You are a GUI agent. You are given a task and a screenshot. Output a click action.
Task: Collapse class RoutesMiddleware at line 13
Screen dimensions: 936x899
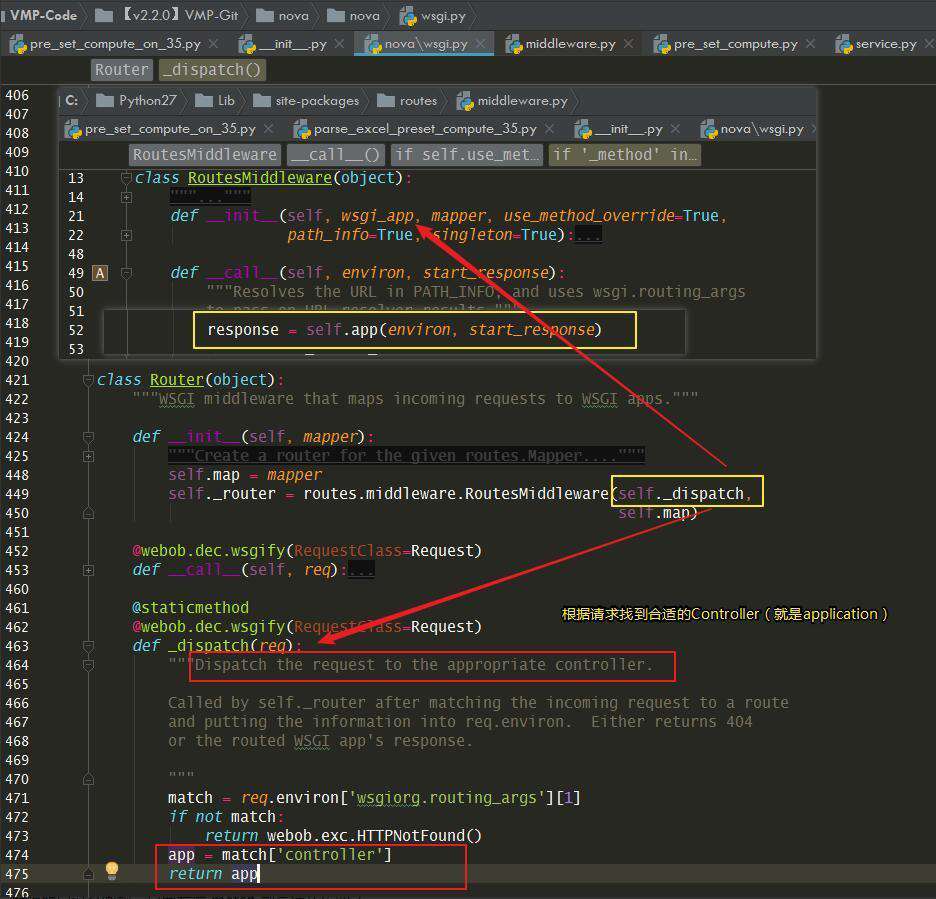click(x=126, y=177)
